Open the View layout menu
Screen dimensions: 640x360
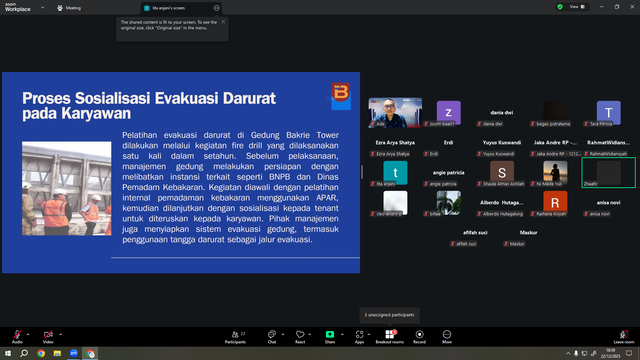tap(577, 7)
